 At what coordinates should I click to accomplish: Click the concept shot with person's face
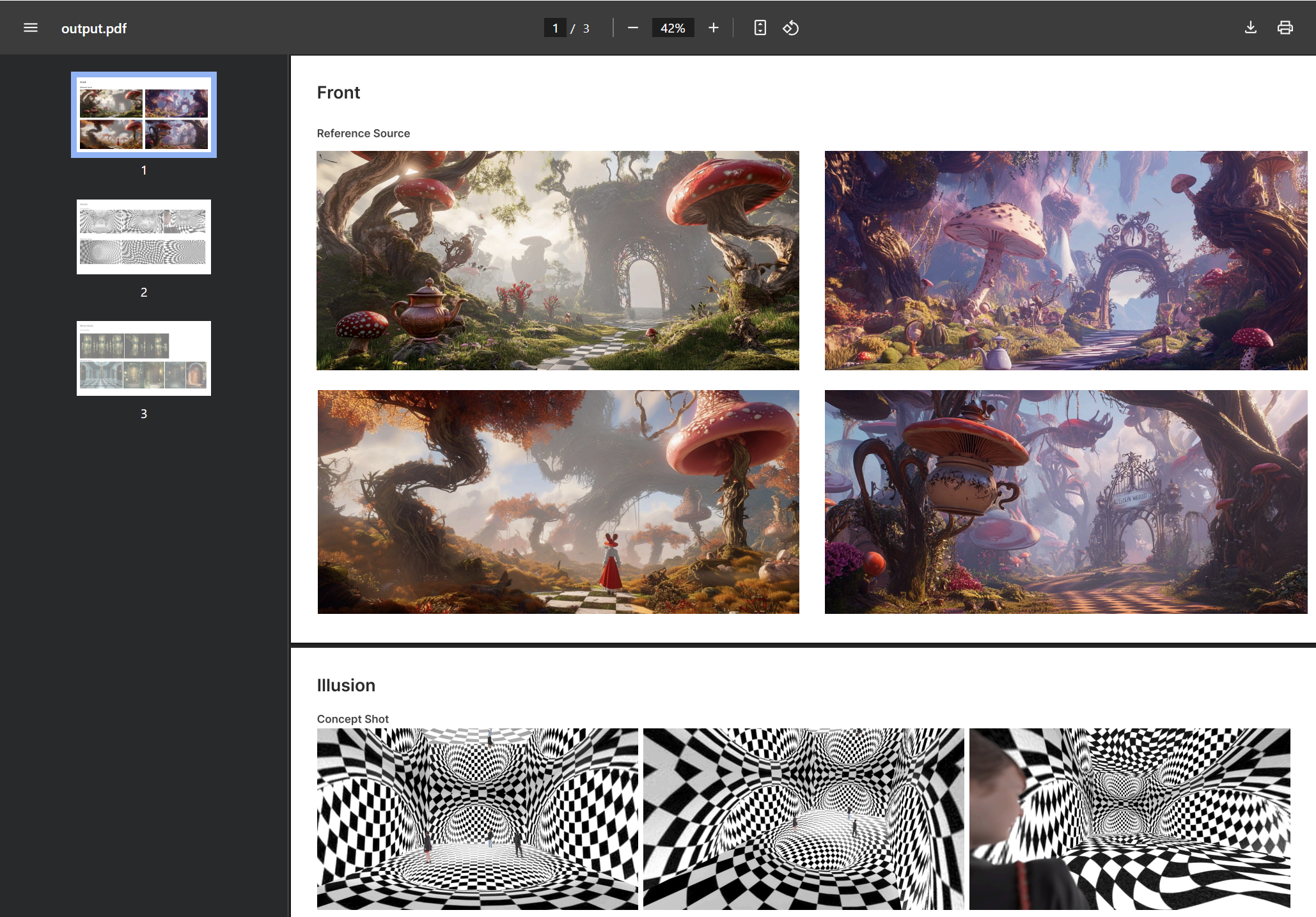point(1129,819)
